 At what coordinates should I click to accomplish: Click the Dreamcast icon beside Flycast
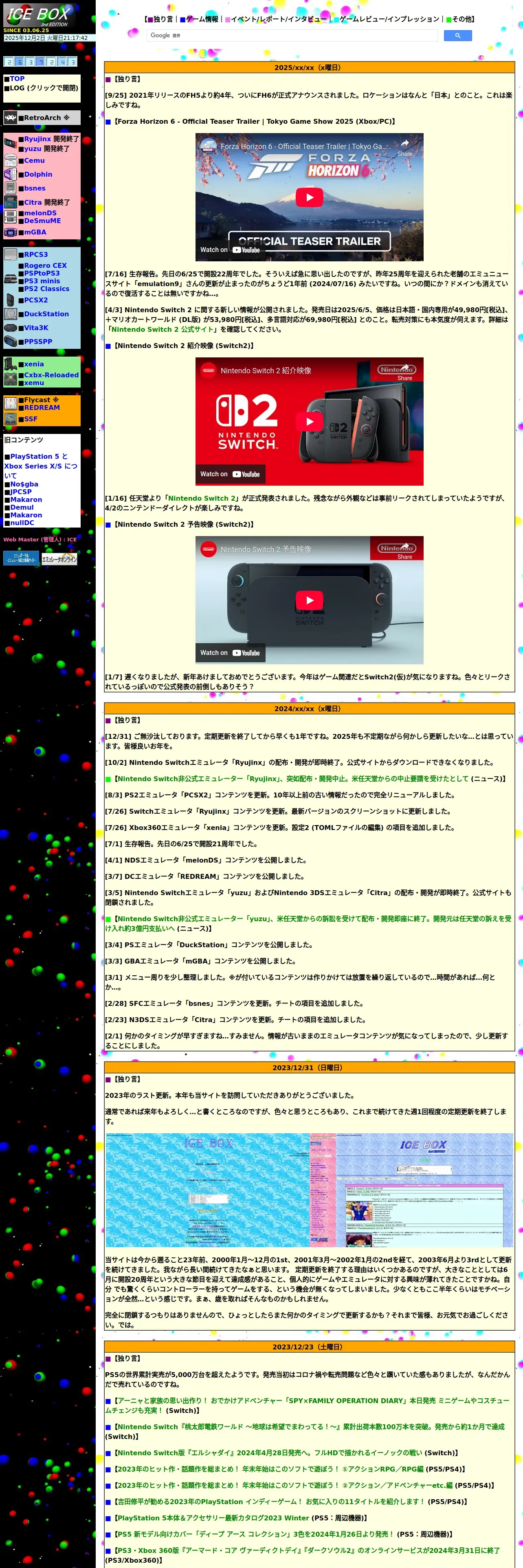pos(10,403)
